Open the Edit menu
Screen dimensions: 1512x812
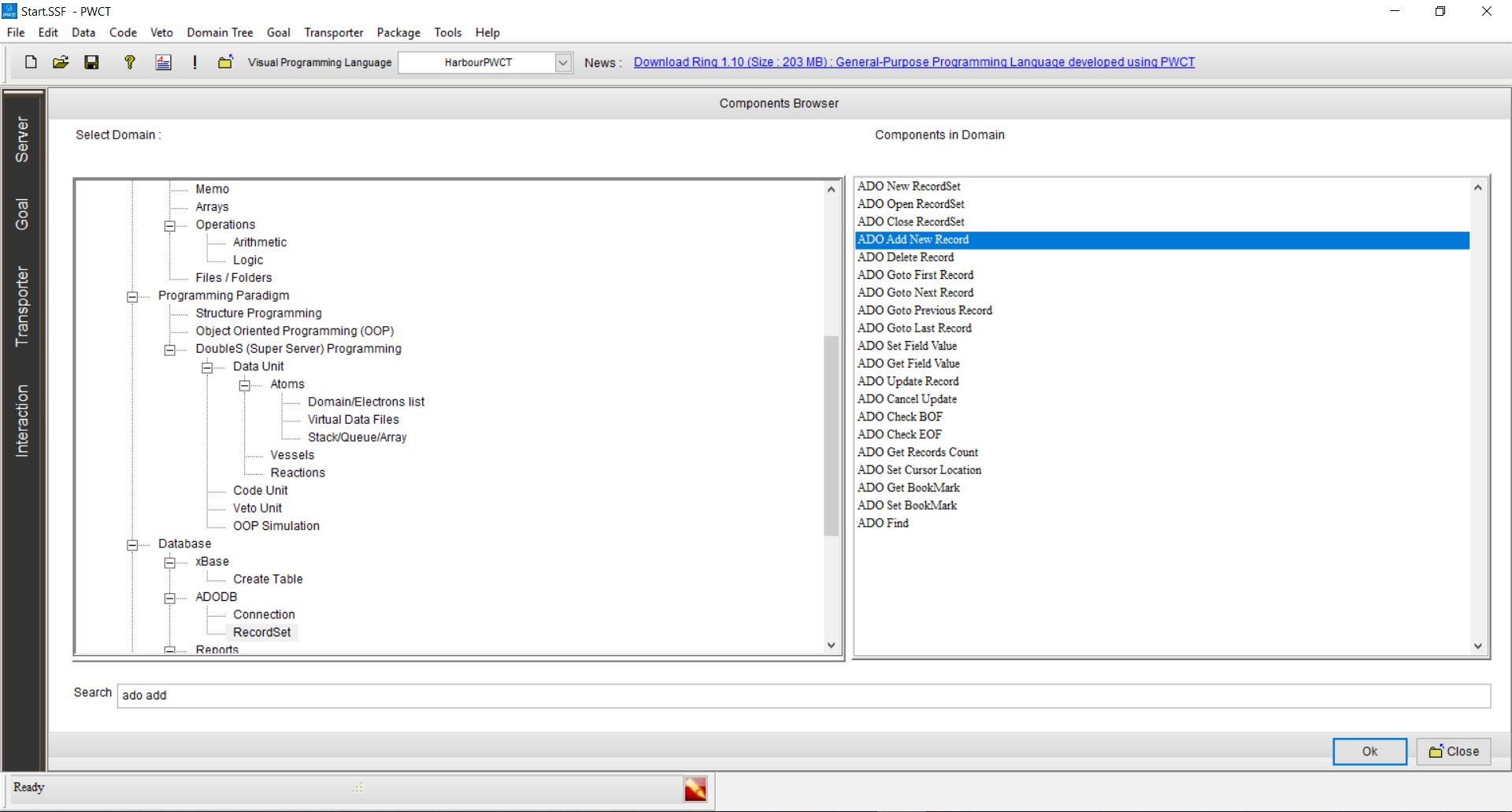(48, 32)
